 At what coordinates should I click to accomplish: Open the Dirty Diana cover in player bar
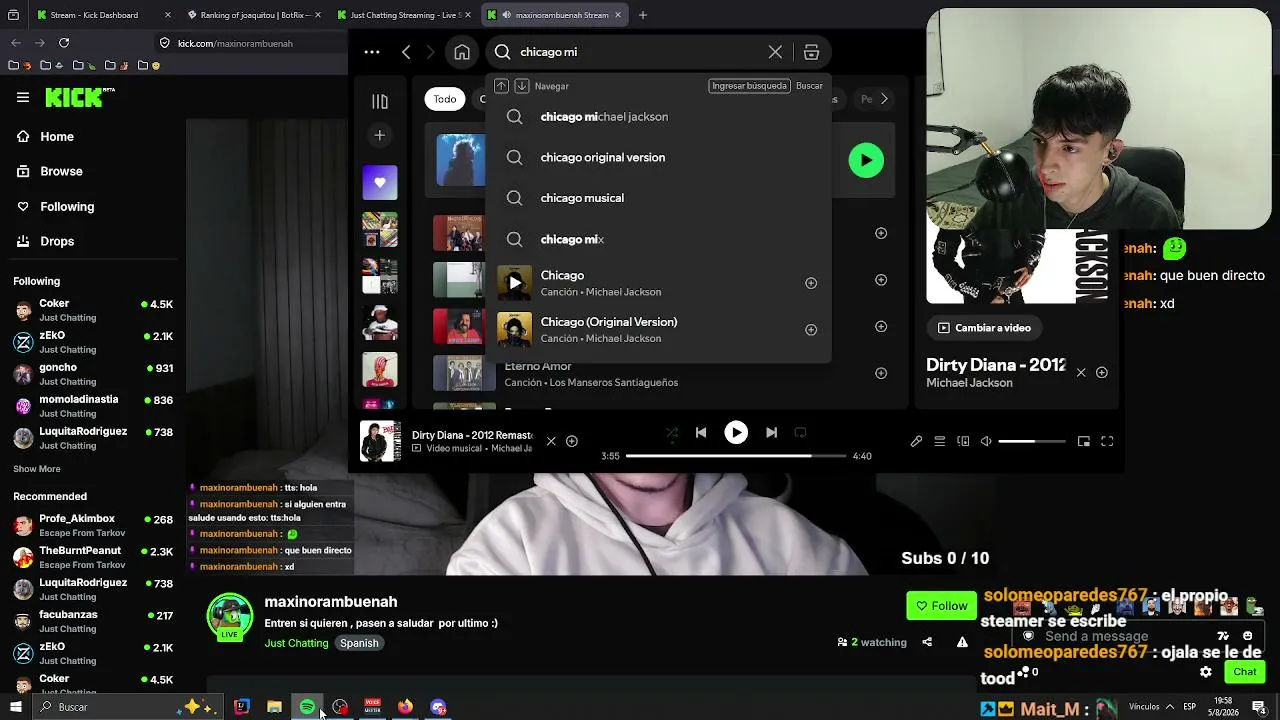pyautogui.click(x=380, y=441)
